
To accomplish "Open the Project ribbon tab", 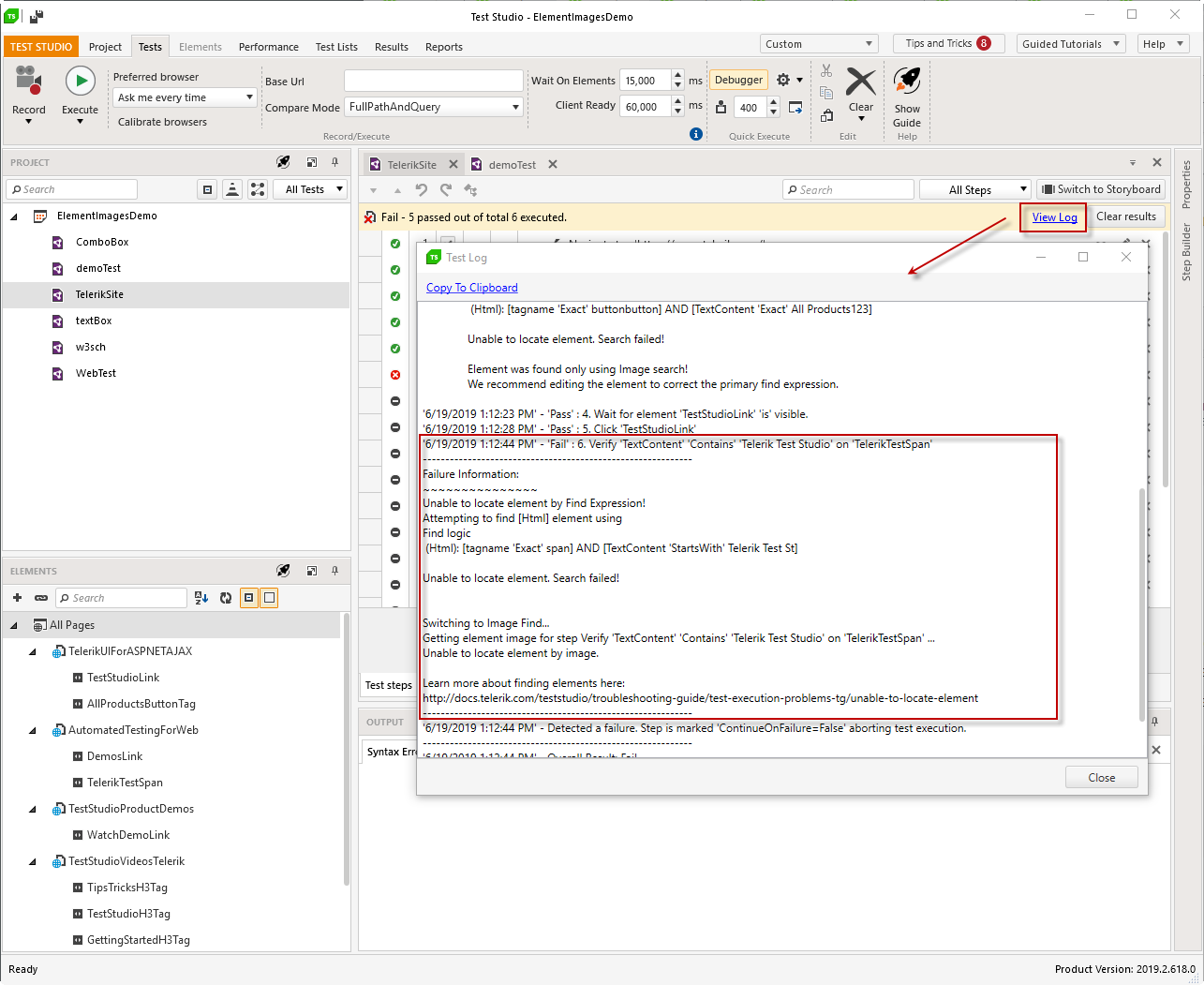I will 105,47.
